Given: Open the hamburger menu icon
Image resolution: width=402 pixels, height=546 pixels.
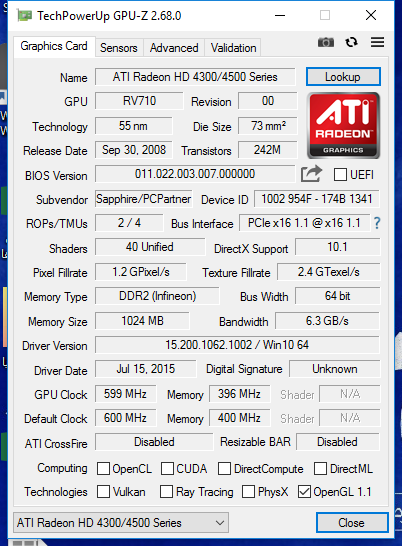Looking at the screenshot, I should point(377,42).
